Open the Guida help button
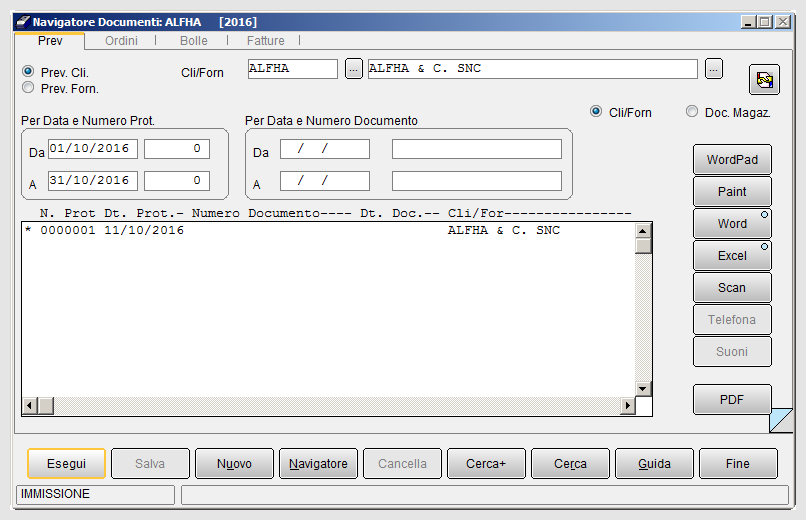 pos(654,463)
